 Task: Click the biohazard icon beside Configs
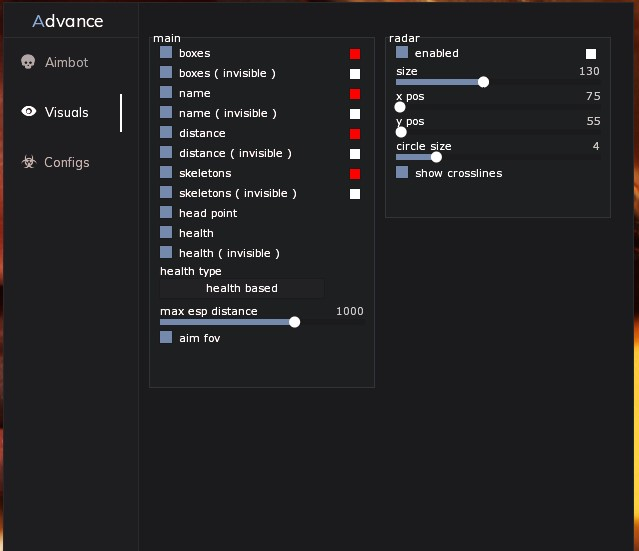tap(28, 162)
